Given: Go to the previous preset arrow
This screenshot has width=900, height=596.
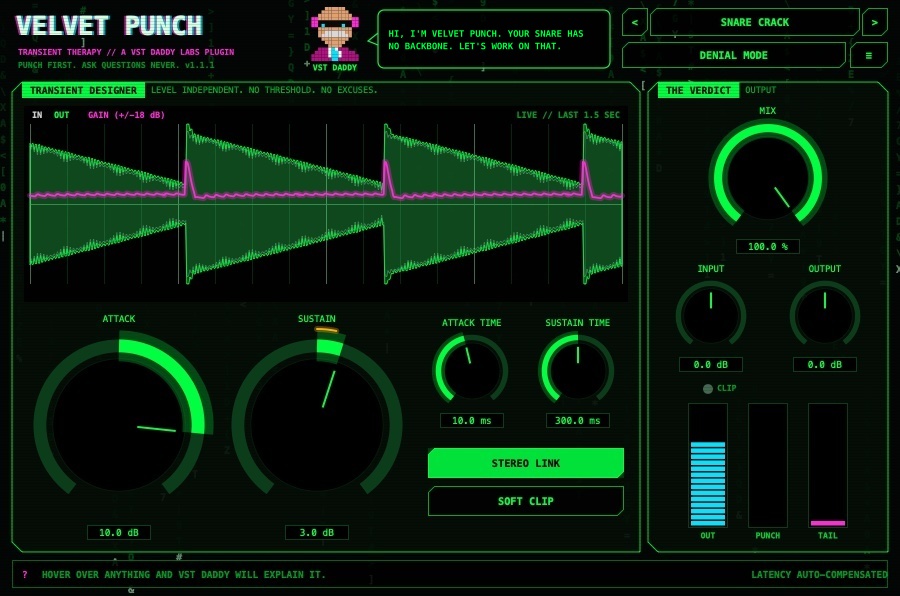Looking at the screenshot, I should tap(635, 23).
